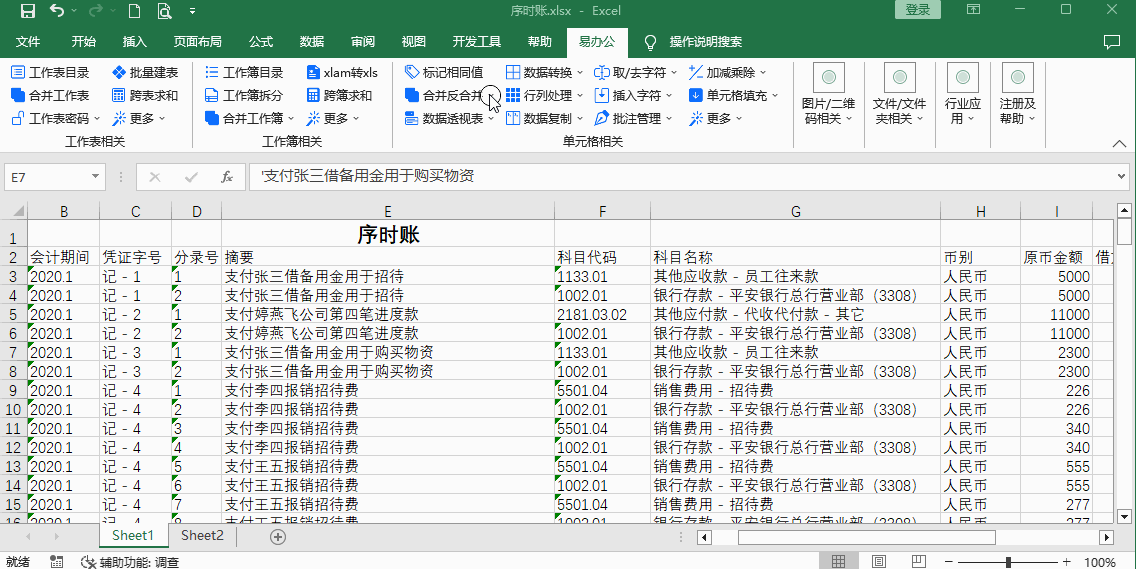This screenshot has height=569, width=1136.
Task: Expand 合并工作簿 dropdown
Action: click(292, 118)
